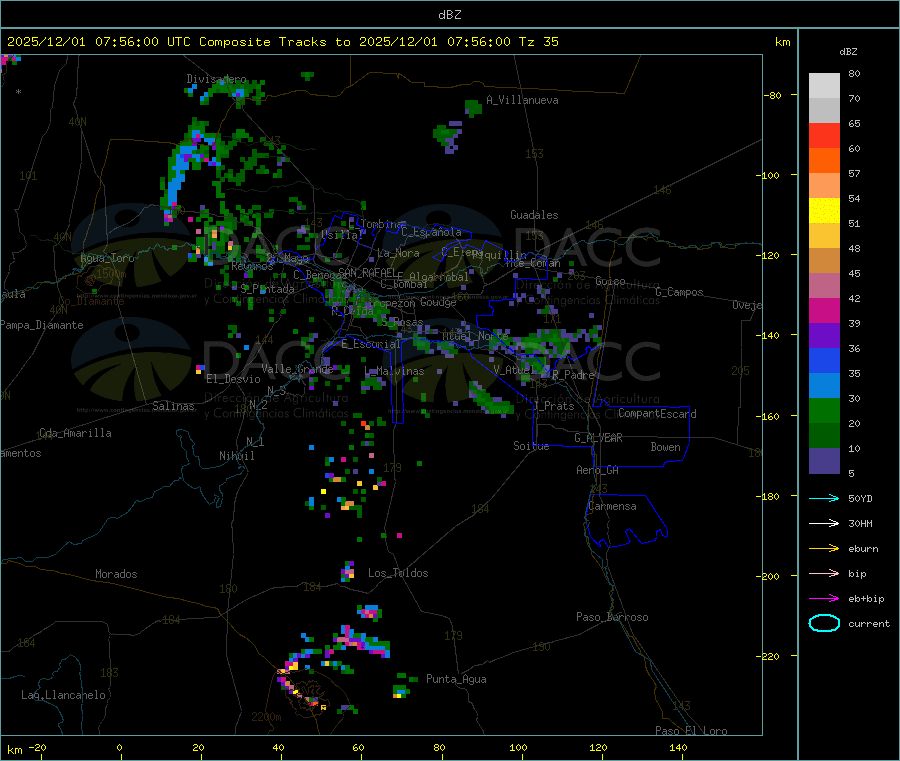The width and height of the screenshot is (900, 761).
Task: Click the -80 km axis tick label
Action: coord(772,95)
